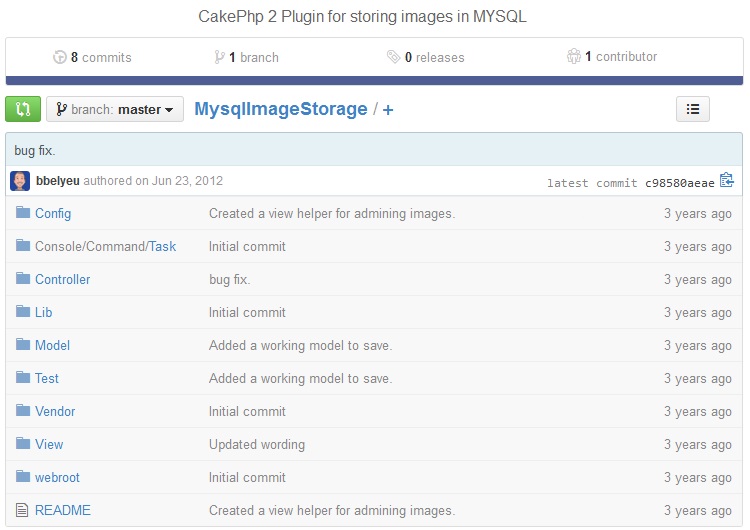The image size is (750, 530).
Task: Click the Lib folder icon
Action: 22,311
